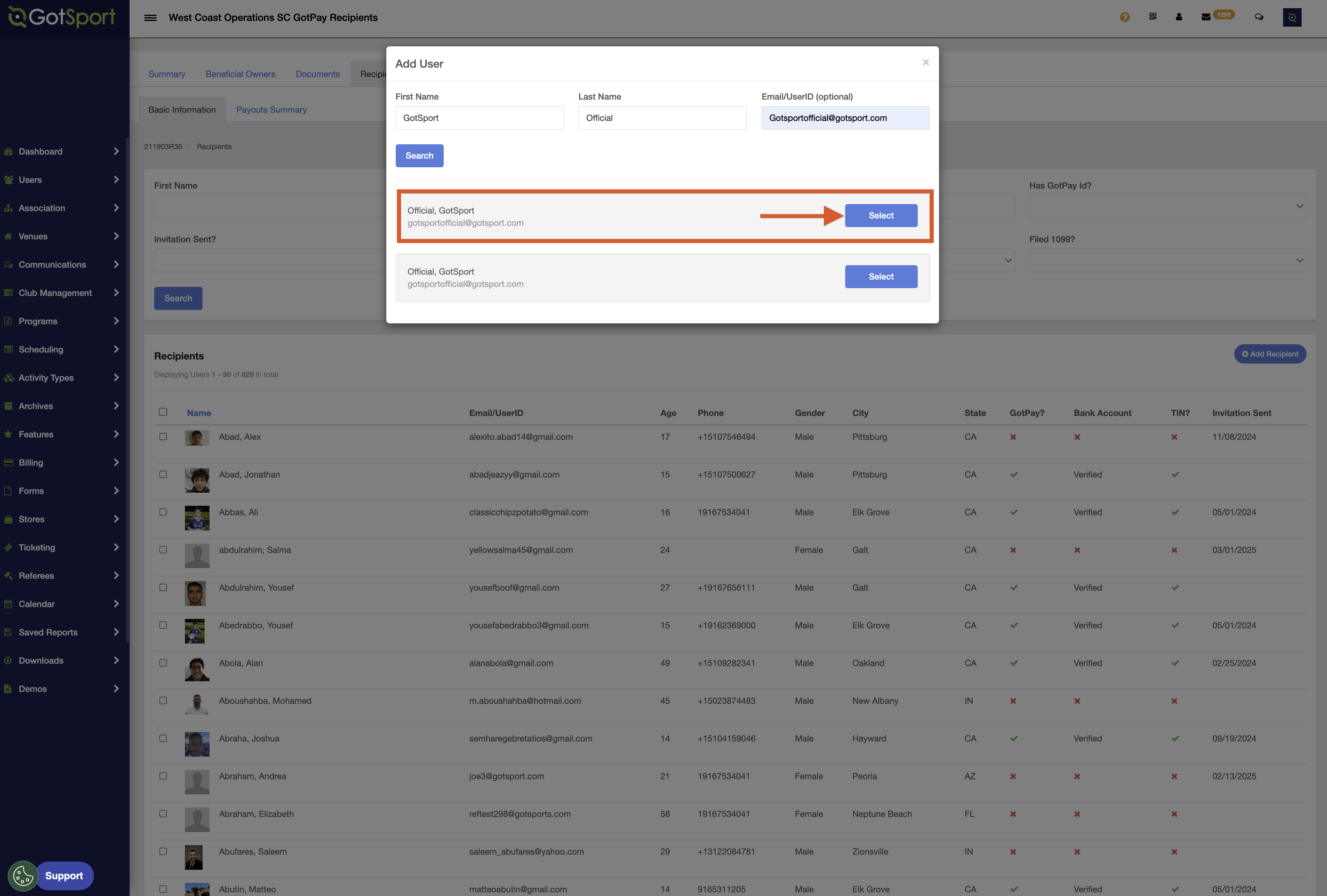Image resolution: width=1327 pixels, height=896 pixels.
Task: Select the second Official, GotSport result
Action: [x=881, y=277]
